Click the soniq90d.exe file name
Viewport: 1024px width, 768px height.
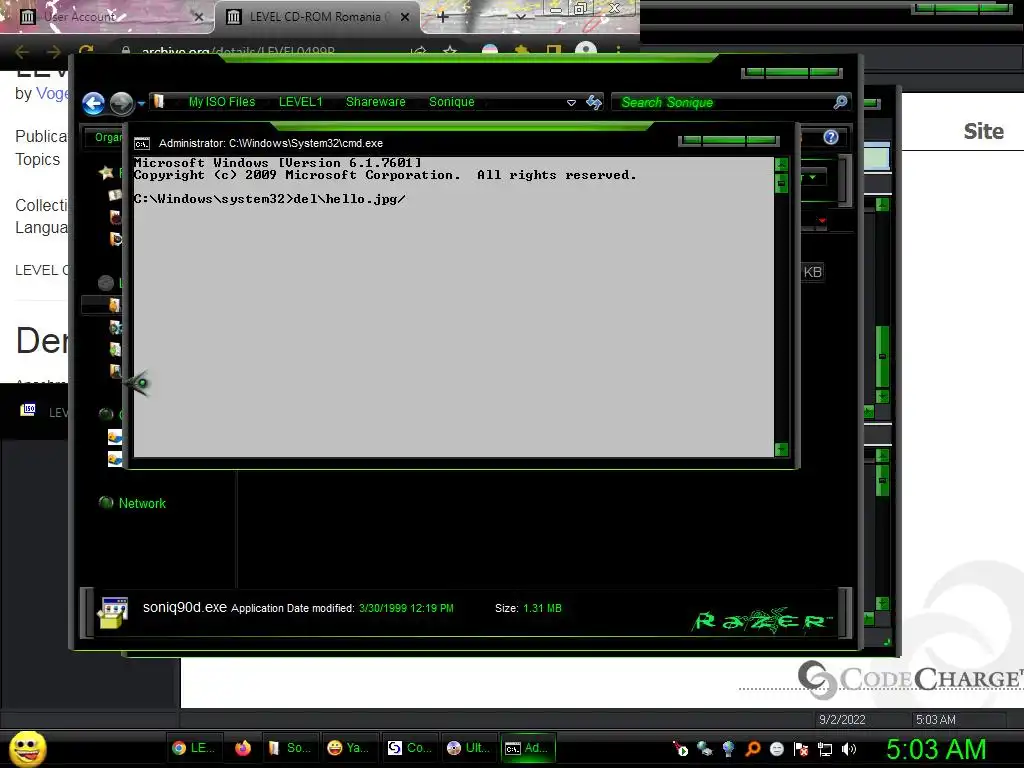pos(185,607)
